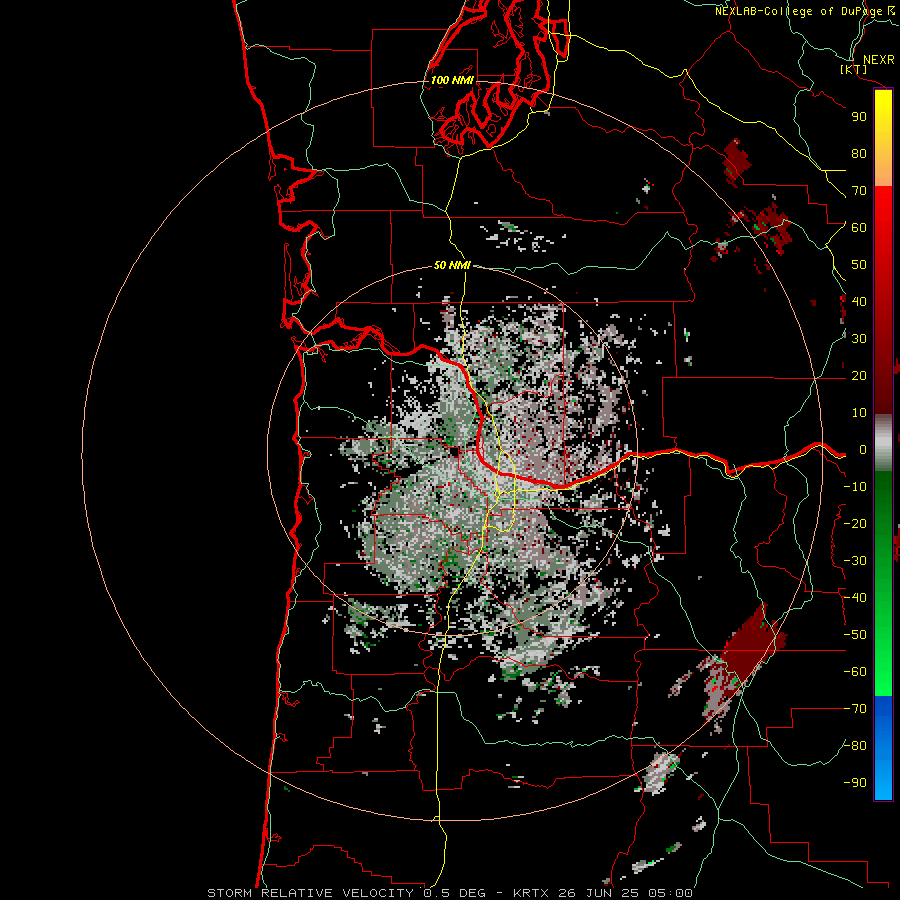Click the -80 value on the velocity scale
This screenshot has height=900, width=900.
855,746
